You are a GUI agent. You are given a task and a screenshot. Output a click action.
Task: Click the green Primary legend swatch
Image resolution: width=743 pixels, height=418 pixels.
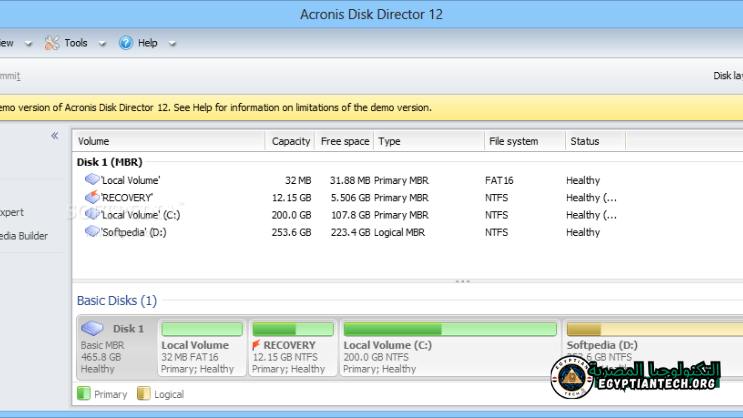(84, 394)
